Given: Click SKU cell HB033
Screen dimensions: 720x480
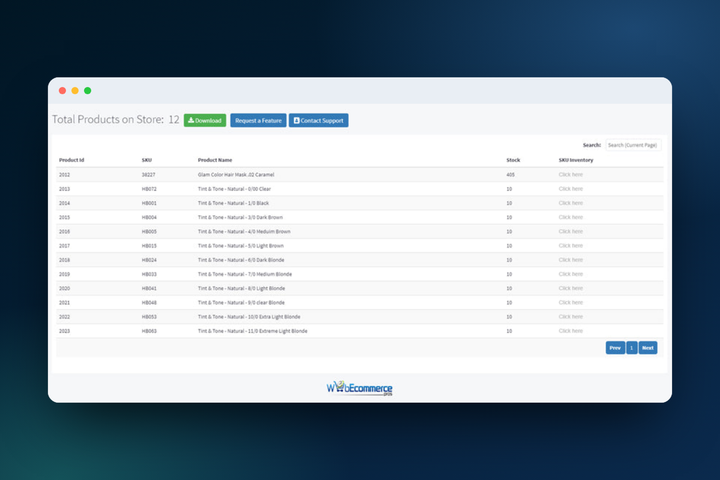Looking at the screenshot, I should click(149, 274).
